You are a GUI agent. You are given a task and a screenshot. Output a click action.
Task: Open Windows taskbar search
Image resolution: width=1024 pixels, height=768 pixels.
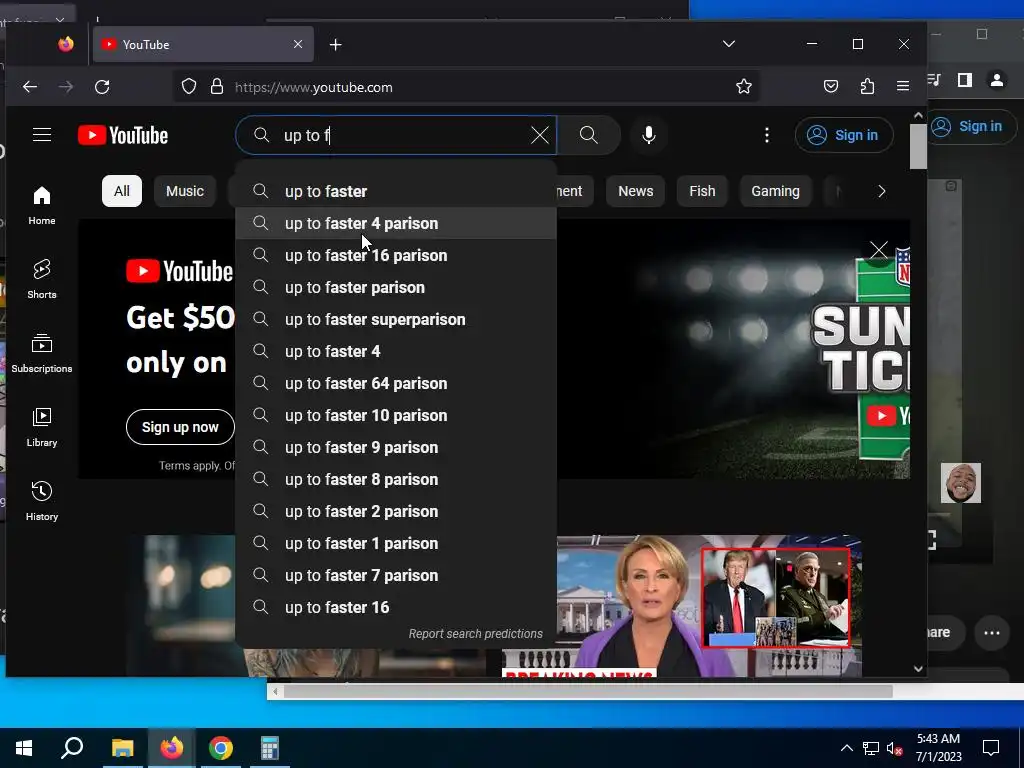(72, 748)
